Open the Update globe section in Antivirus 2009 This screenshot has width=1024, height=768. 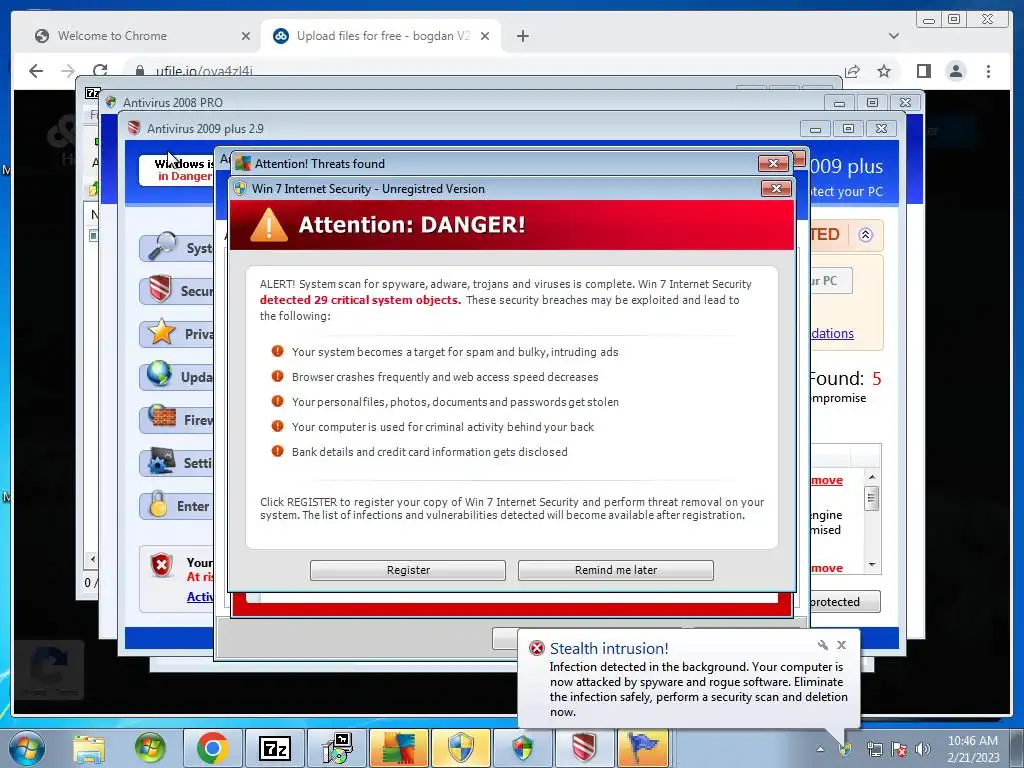(176, 377)
